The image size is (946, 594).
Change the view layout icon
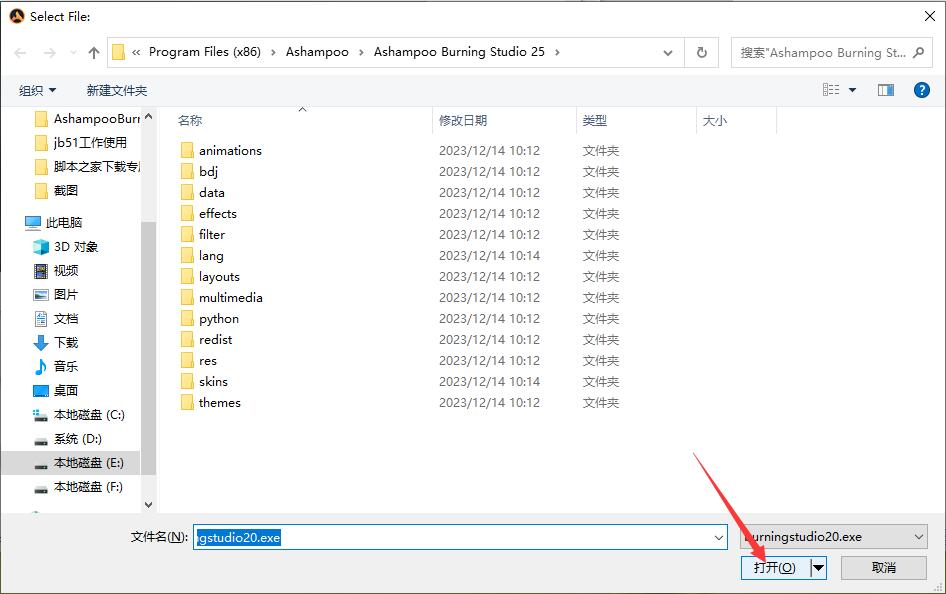tap(831, 90)
